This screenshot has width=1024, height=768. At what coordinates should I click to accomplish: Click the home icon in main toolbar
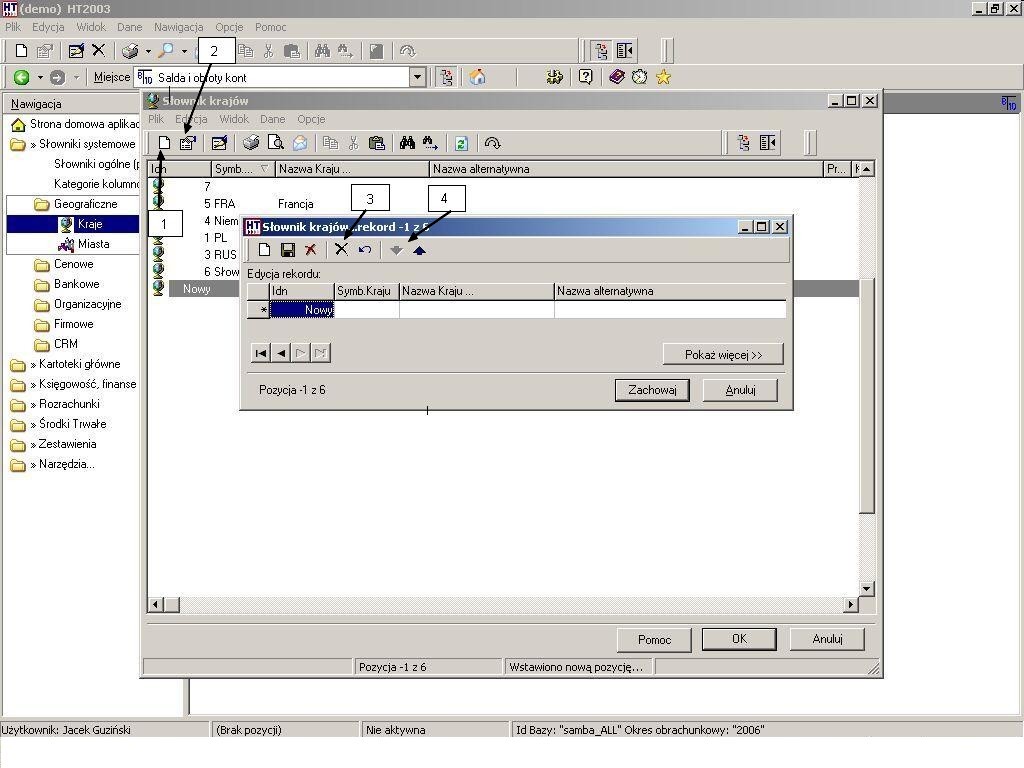pyautogui.click(x=477, y=77)
